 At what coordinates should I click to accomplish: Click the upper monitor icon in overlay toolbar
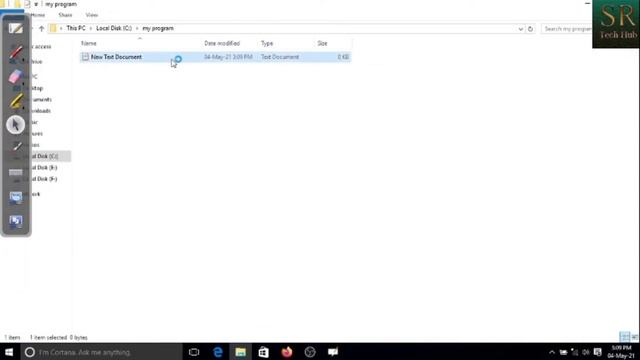pos(16,198)
